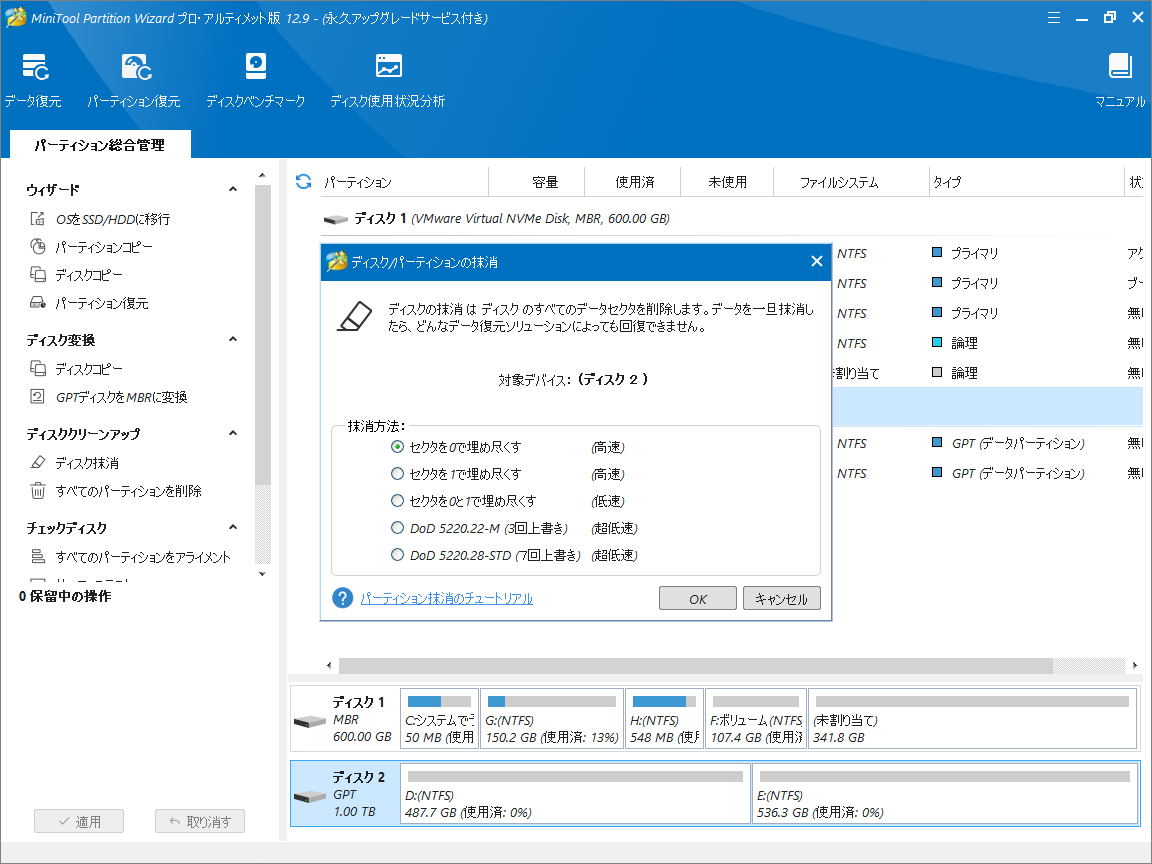1152x864 pixels.
Task: Select the E:(NTFS) 536.3 GB partition block
Action: pos(946,794)
